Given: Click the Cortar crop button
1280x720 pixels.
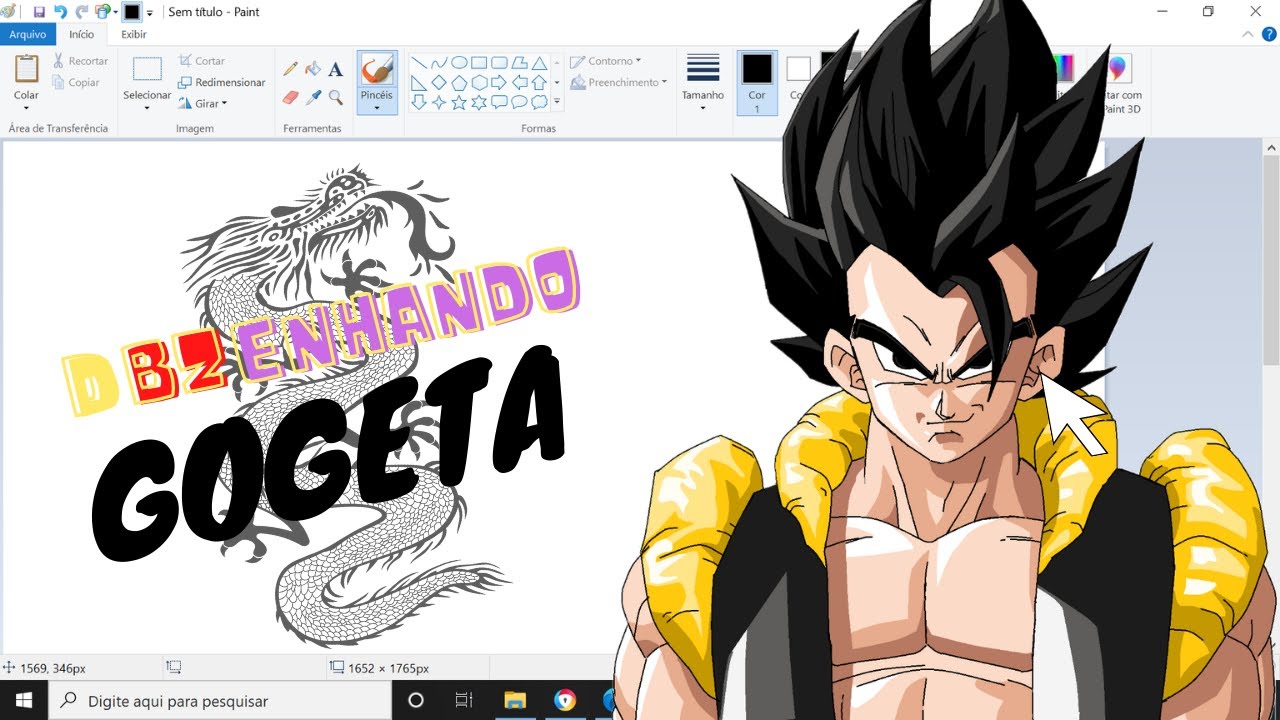Looking at the screenshot, I should point(202,61).
